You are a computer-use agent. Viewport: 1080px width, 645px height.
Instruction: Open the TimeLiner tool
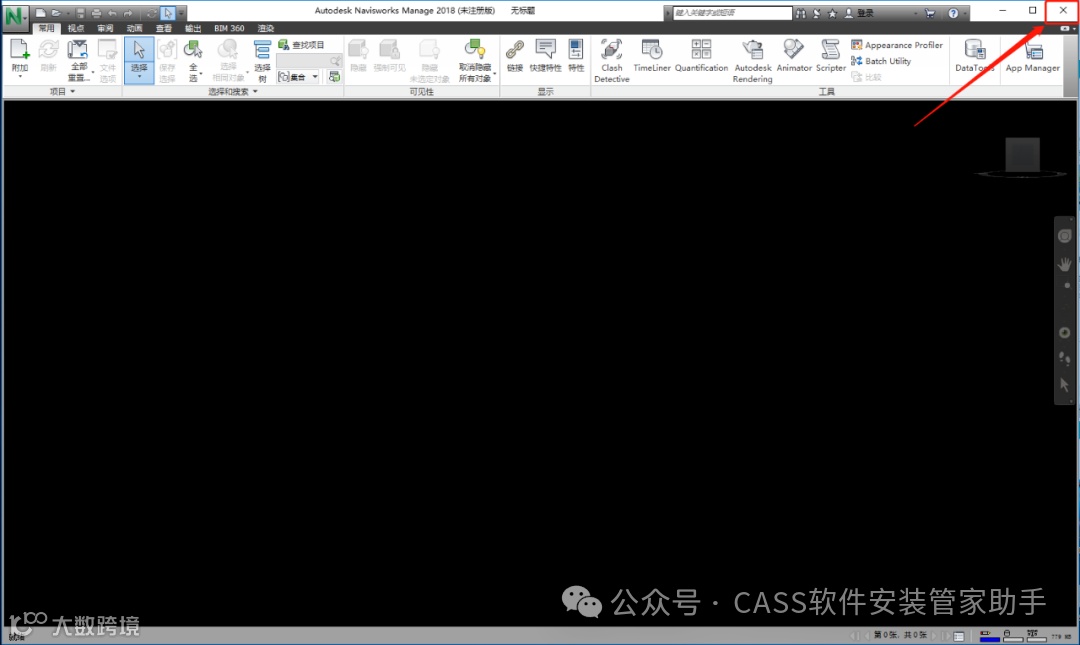(652, 56)
